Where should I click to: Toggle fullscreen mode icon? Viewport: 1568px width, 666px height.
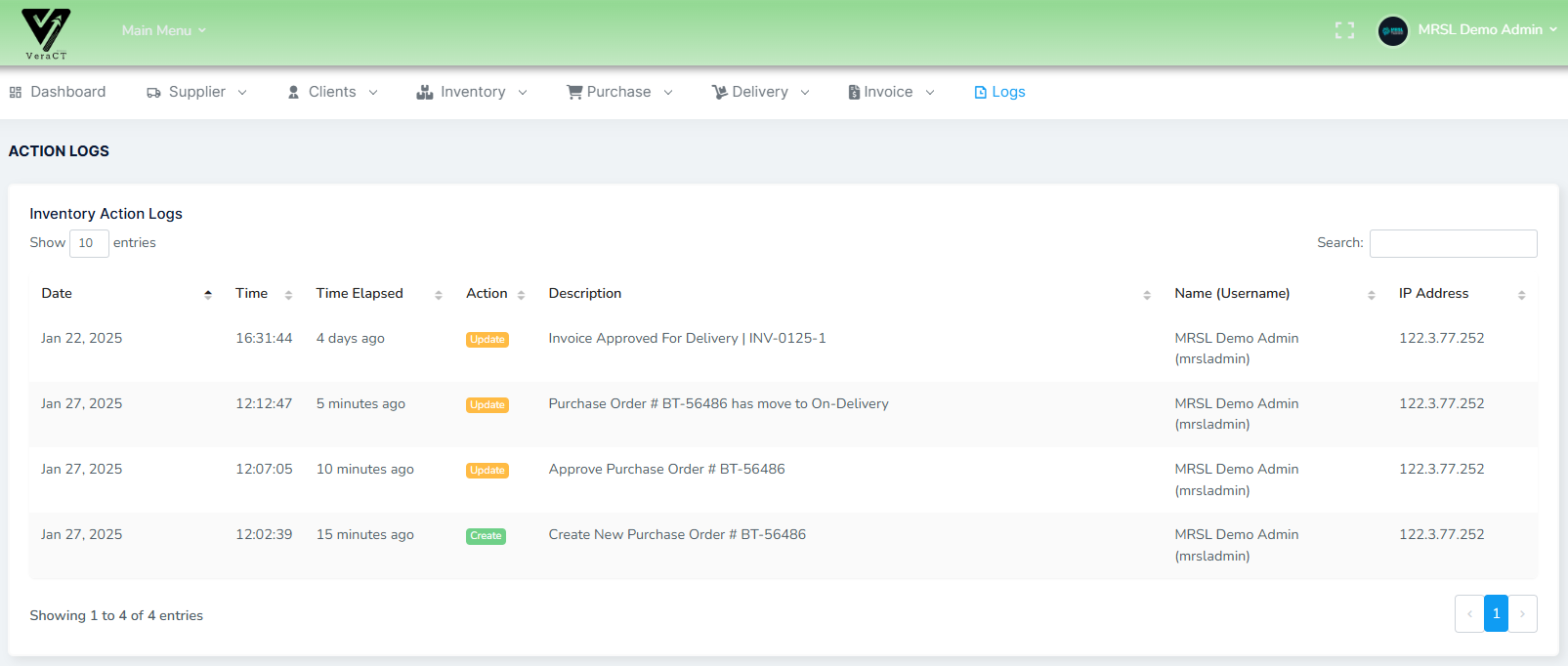point(1344,30)
